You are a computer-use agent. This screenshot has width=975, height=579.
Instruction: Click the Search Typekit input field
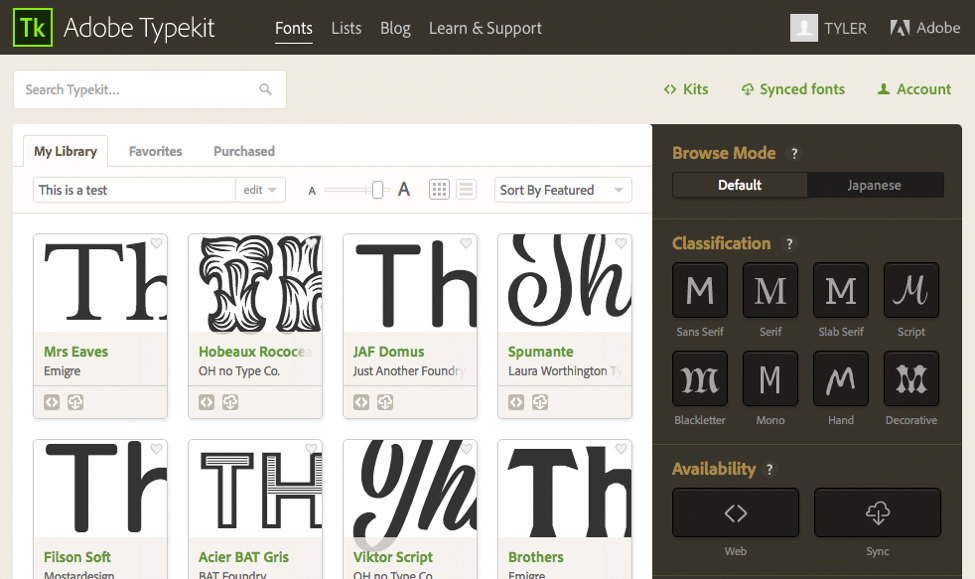coord(150,90)
